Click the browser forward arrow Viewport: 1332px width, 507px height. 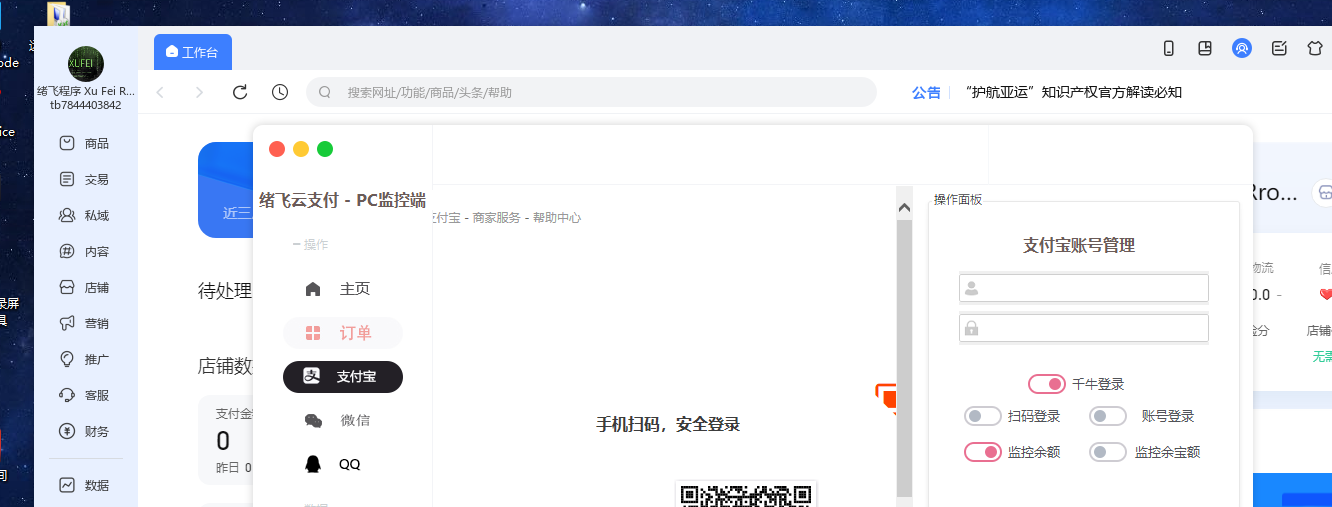pyautogui.click(x=200, y=92)
